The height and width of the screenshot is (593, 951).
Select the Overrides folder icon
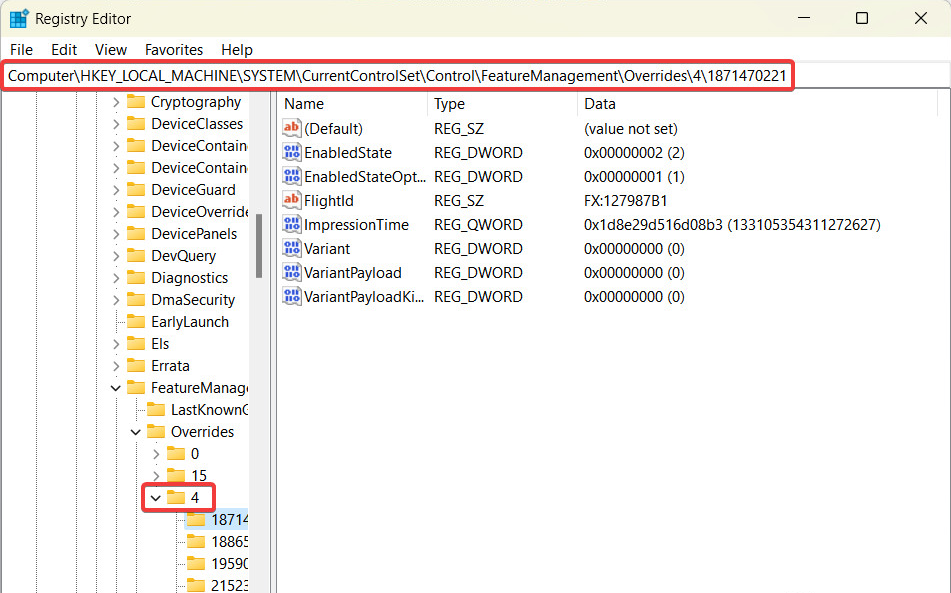(x=156, y=432)
